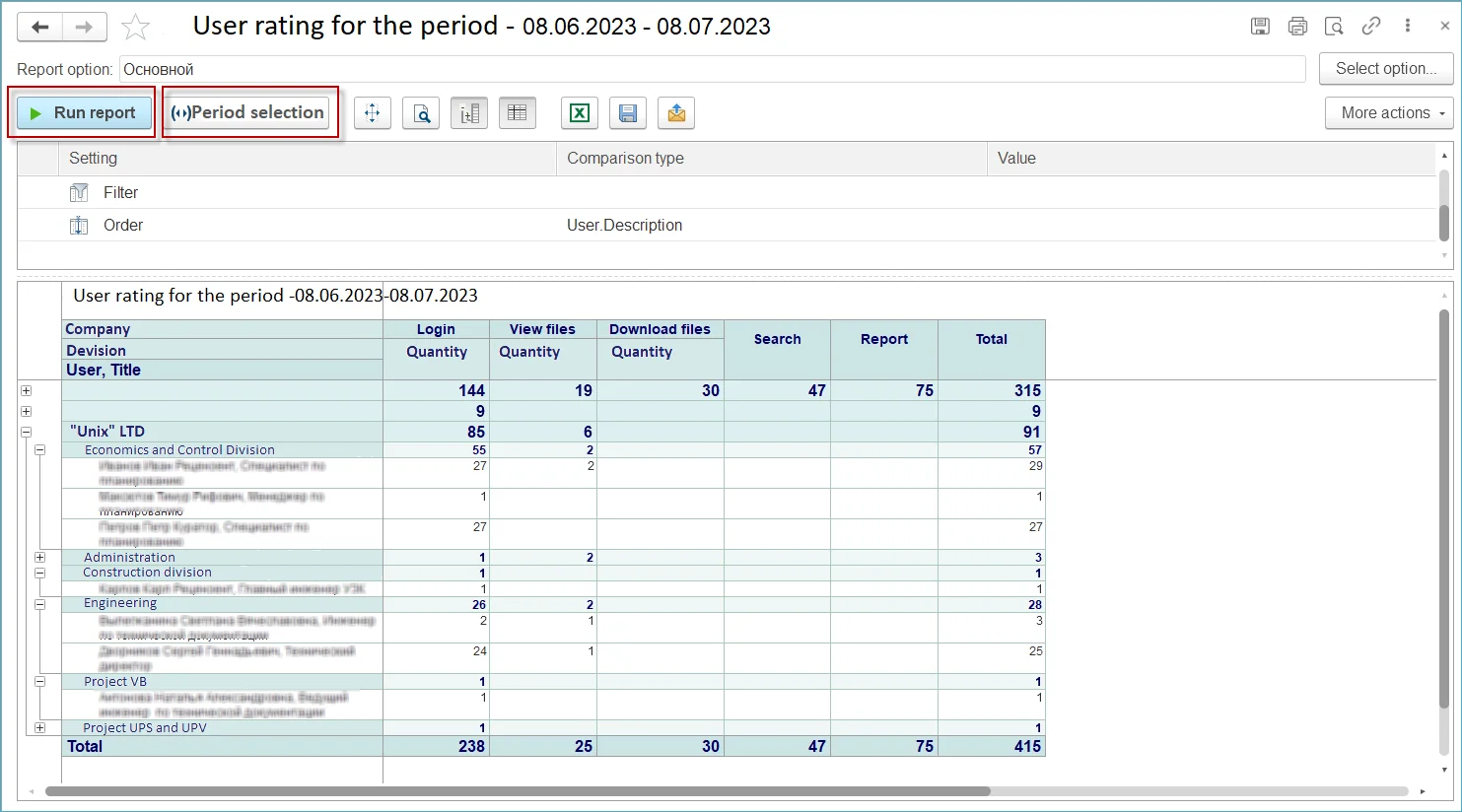Collapse the "Unix" LTD company group
The image size is (1462, 812).
(27, 432)
